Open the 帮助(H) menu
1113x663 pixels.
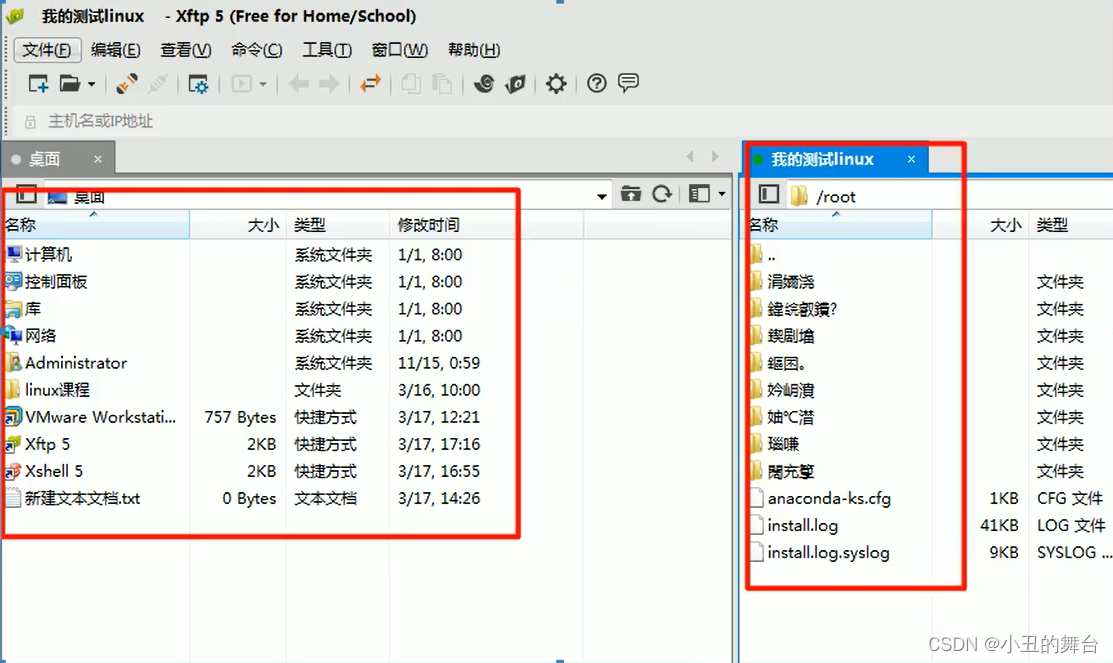tap(473, 50)
